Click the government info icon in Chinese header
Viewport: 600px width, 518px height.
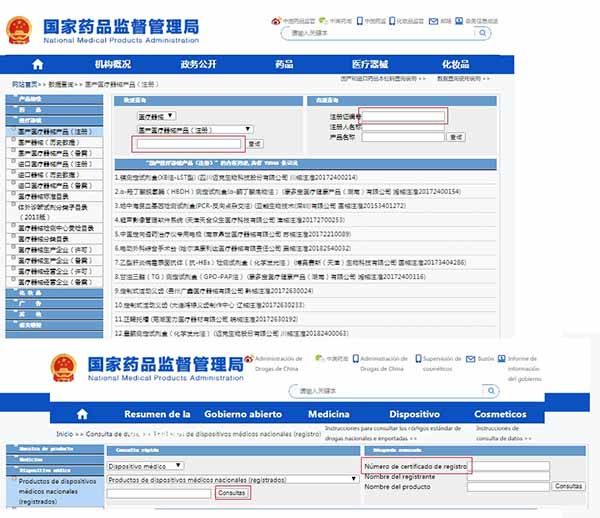(x=459, y=21)
